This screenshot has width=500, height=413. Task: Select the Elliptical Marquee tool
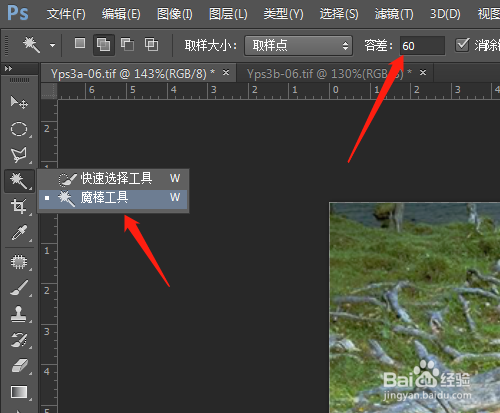point(19,129)
